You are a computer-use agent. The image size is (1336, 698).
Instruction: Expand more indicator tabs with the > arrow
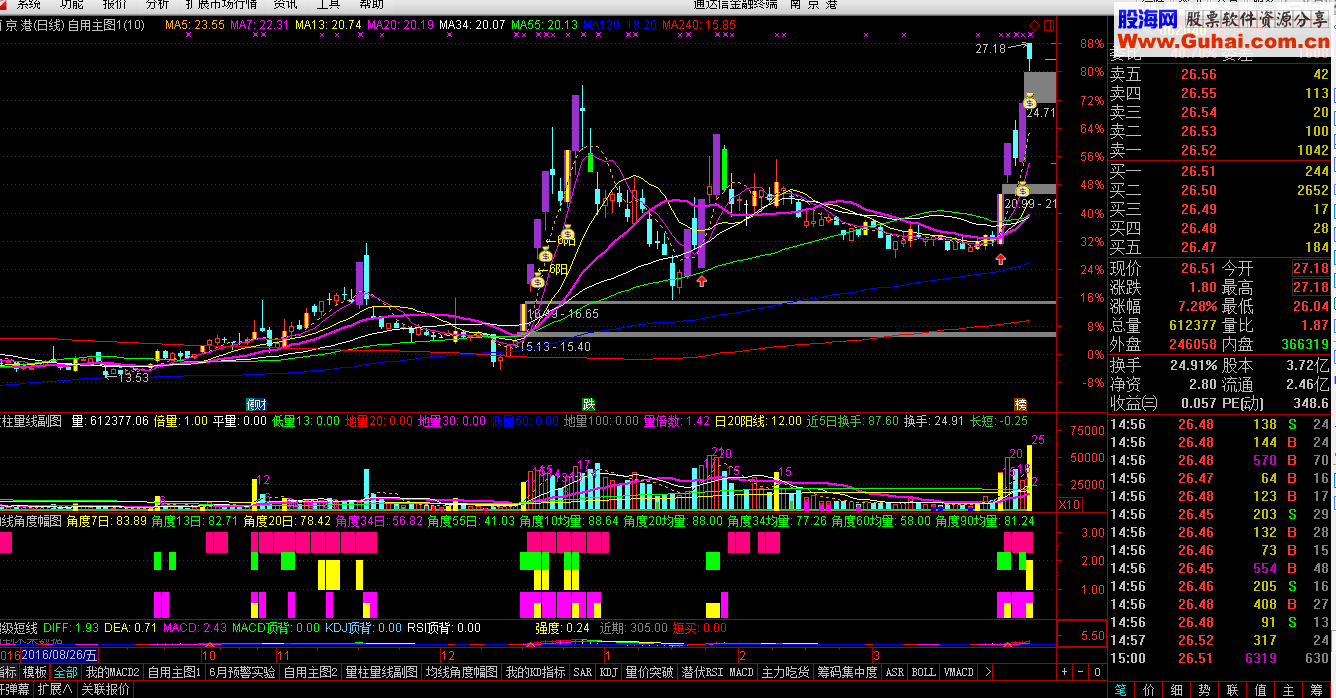tap(989, 672)
